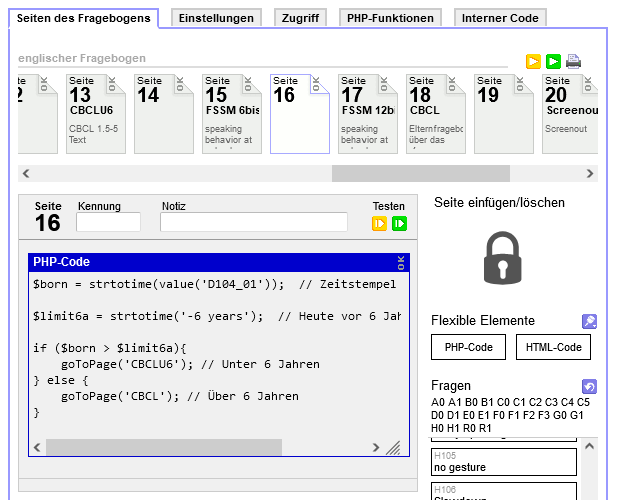Select page thumbnail Seite 17 FSSM 12bis
Screen dimensions: 618x500
(x=368, y=114)
